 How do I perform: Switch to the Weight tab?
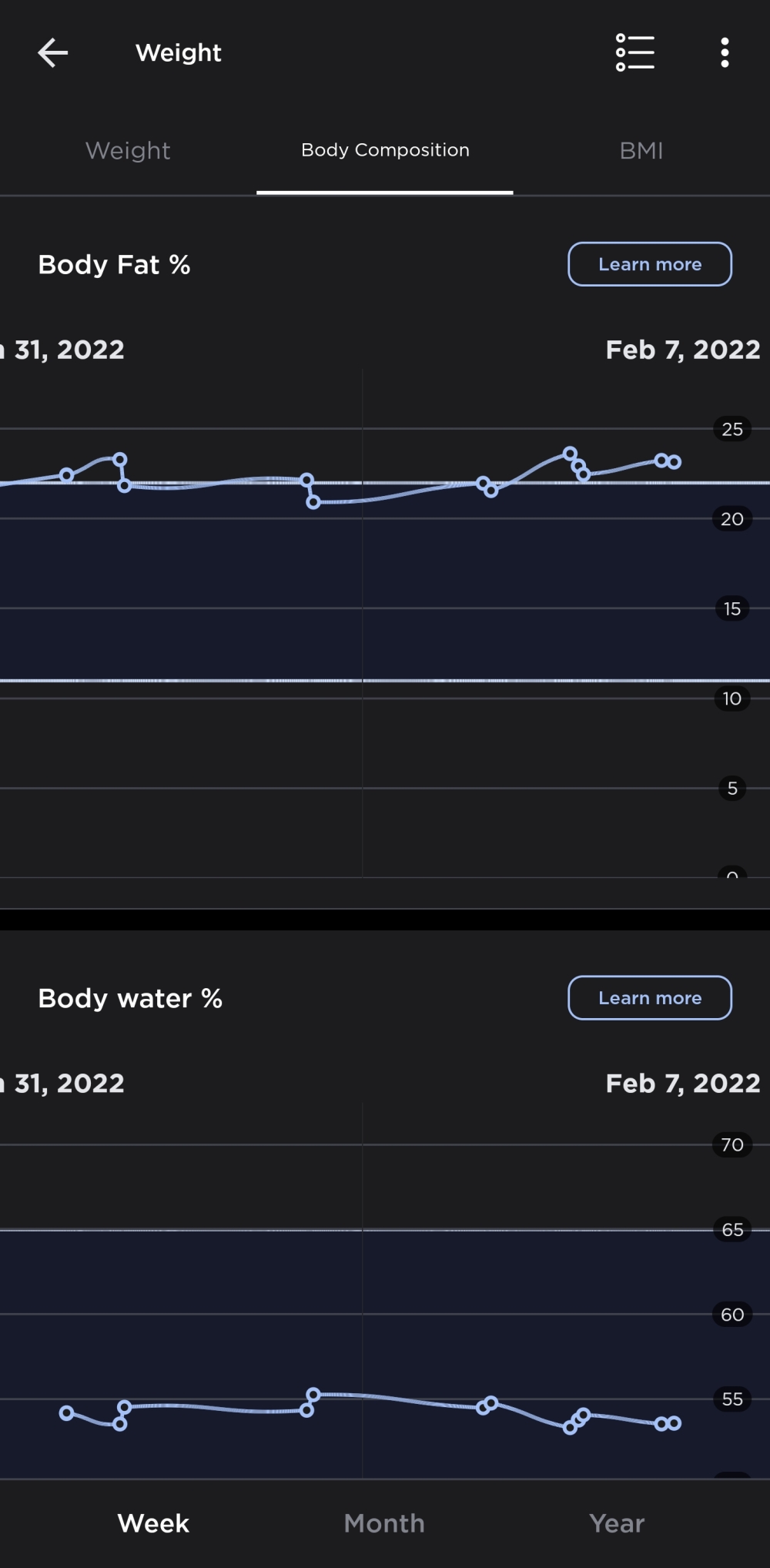tap(128, 151)
